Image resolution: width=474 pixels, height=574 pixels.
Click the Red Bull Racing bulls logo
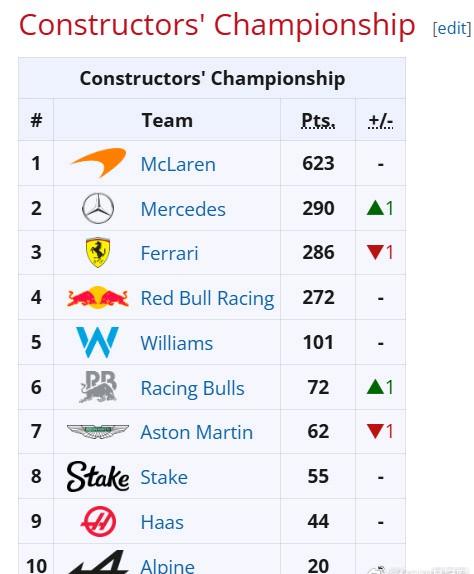(x=98, y=298)
